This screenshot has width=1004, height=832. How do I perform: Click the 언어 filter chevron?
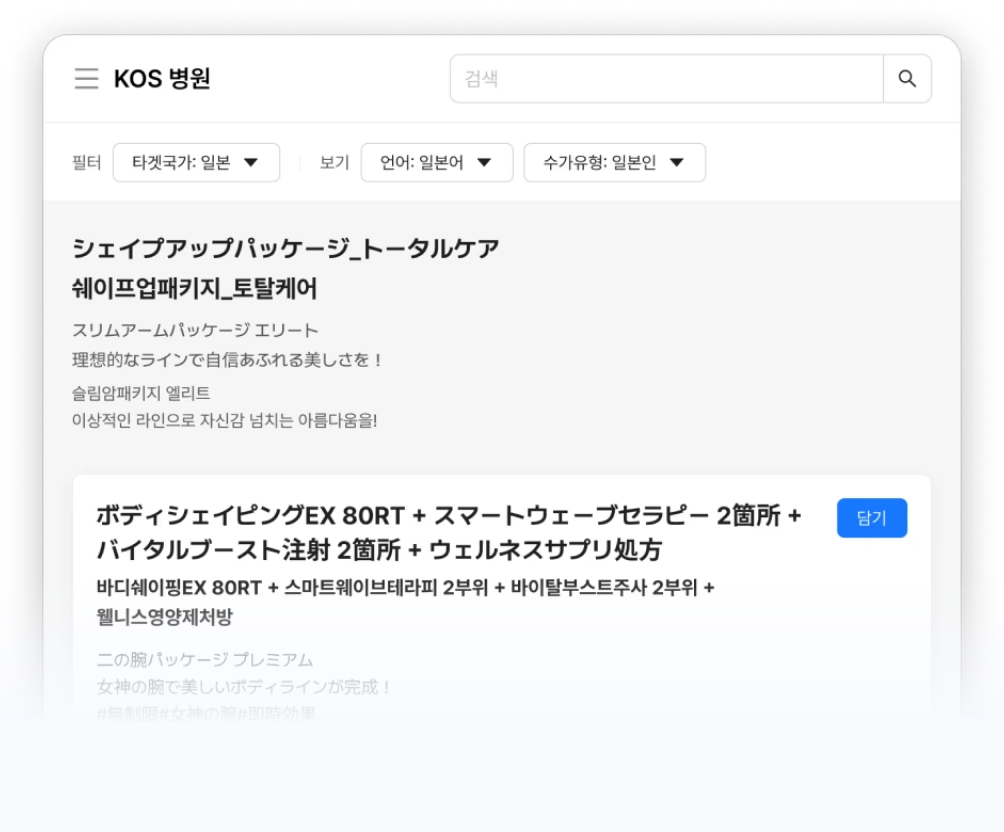(487, 162)
